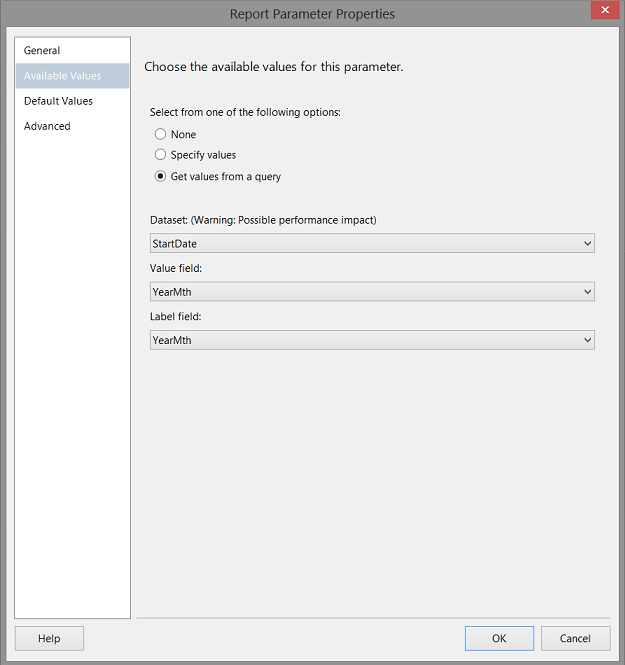Select Get values from a query
The width and height of the screenshot is (625, 665).
click(x=161, y=177)
